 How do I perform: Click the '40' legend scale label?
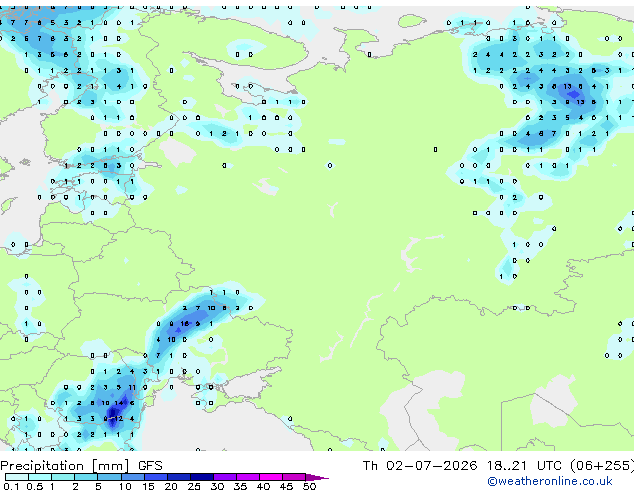pyautogui.click(x=263, y=486)
